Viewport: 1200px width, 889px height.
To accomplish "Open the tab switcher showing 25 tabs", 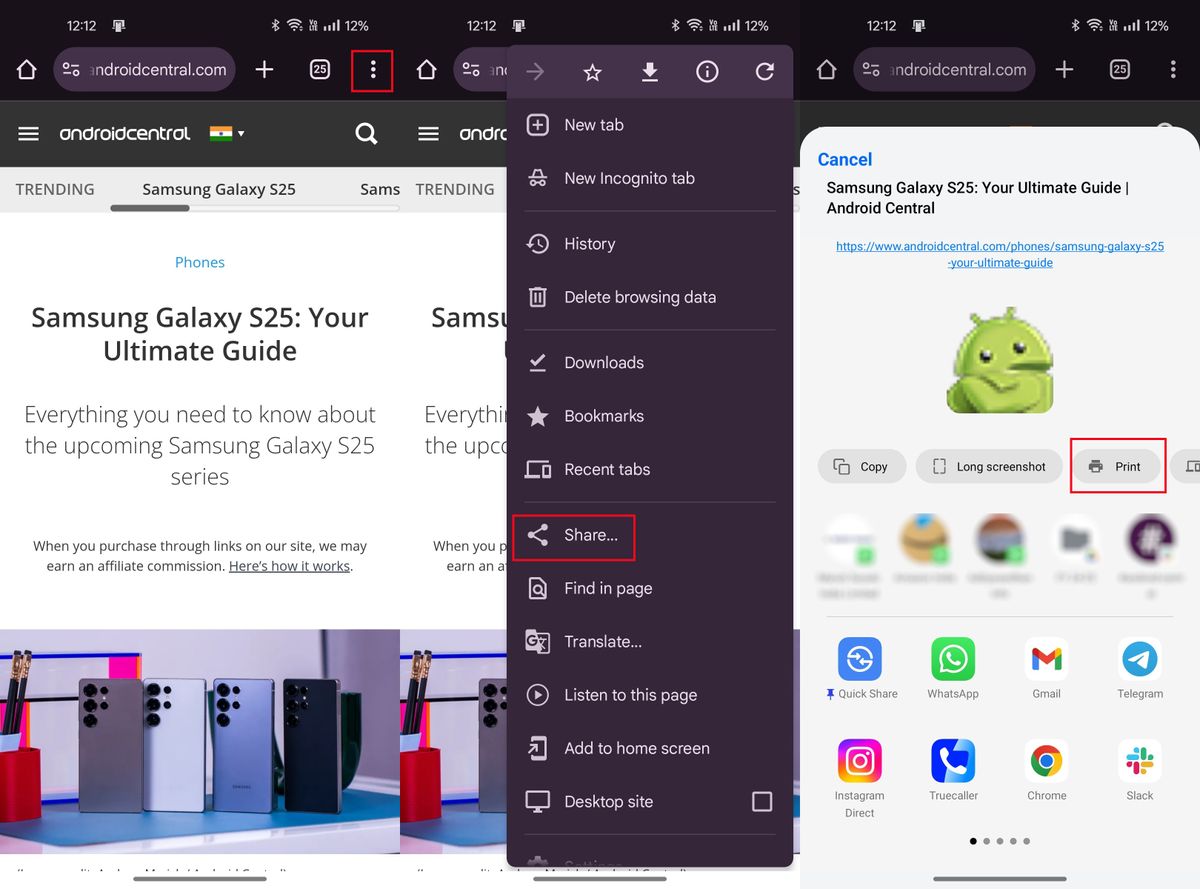I will point(319,70).
